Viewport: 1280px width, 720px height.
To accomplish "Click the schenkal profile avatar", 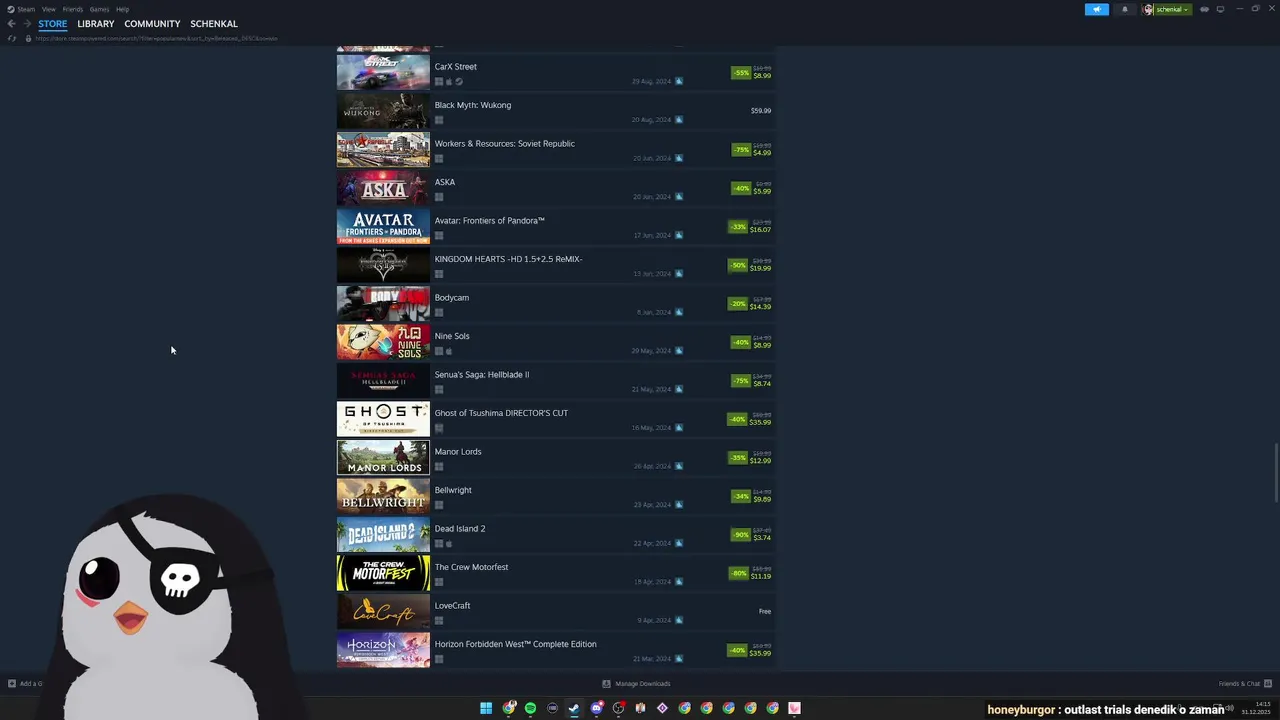I will [1149, 9].
